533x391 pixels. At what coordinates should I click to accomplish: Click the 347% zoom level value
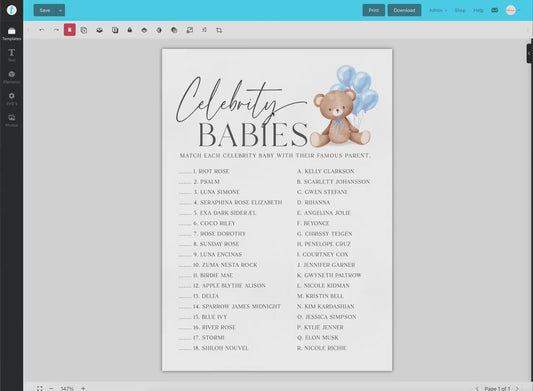(x=67, y=388)
